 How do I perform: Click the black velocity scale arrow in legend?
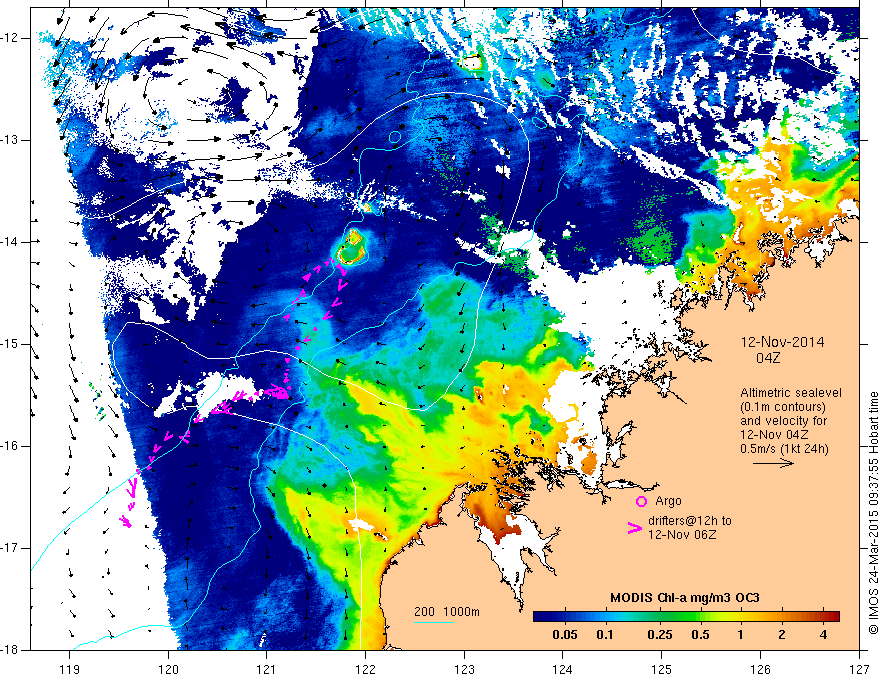773,463
